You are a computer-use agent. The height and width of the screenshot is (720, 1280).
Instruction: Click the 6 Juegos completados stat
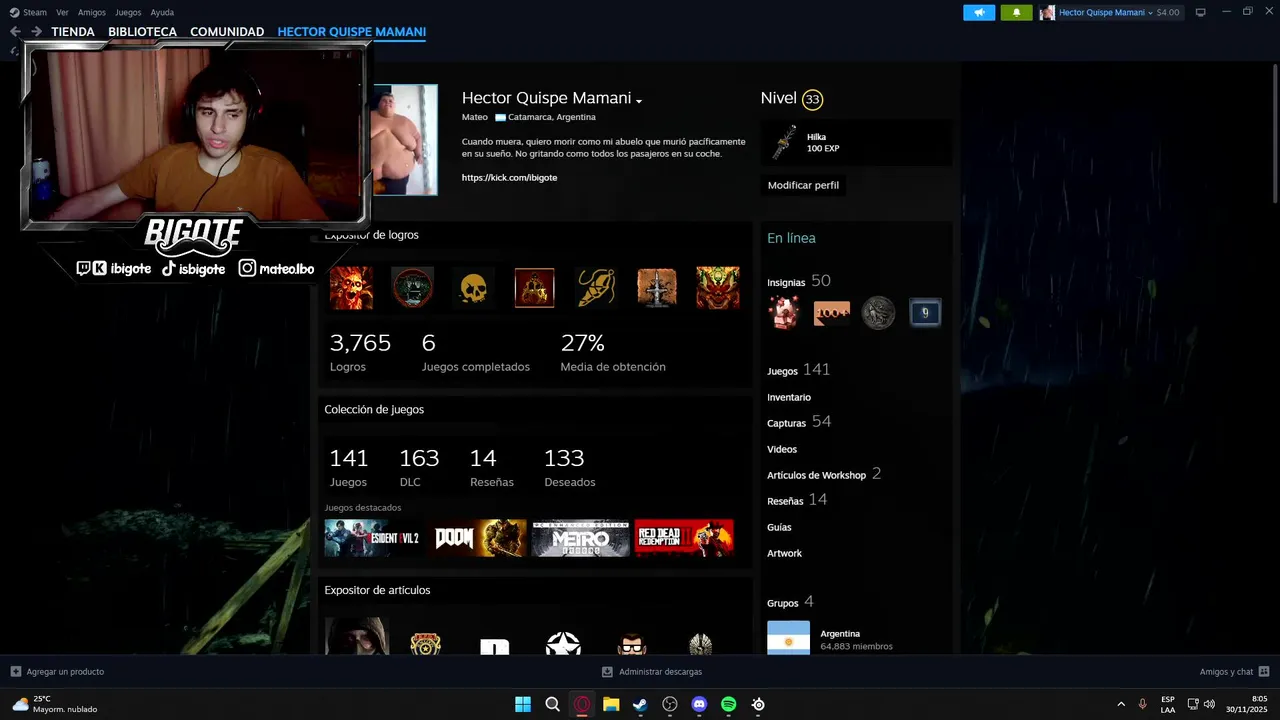pos(476,353)
